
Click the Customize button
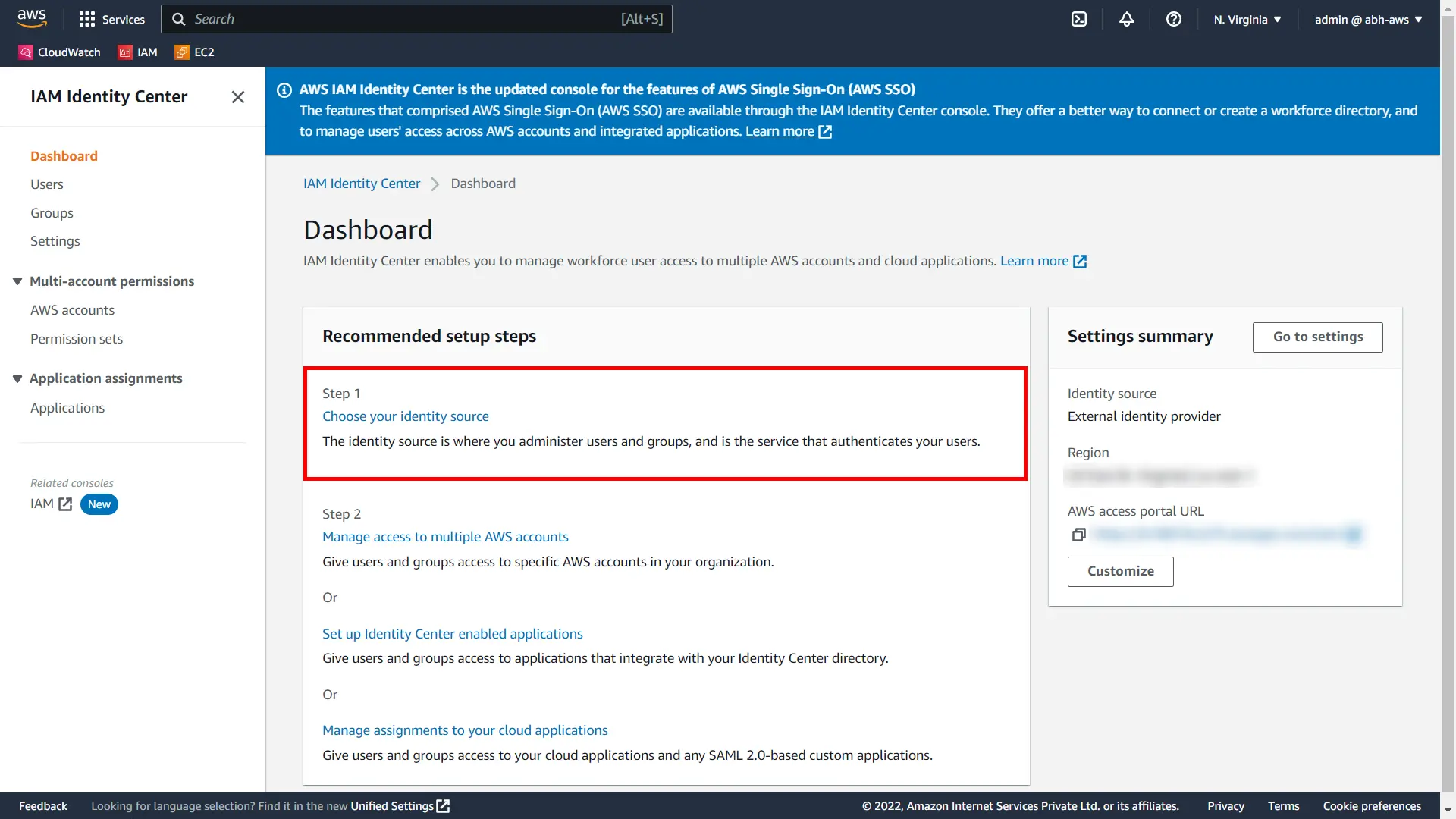coord(1120,571)
